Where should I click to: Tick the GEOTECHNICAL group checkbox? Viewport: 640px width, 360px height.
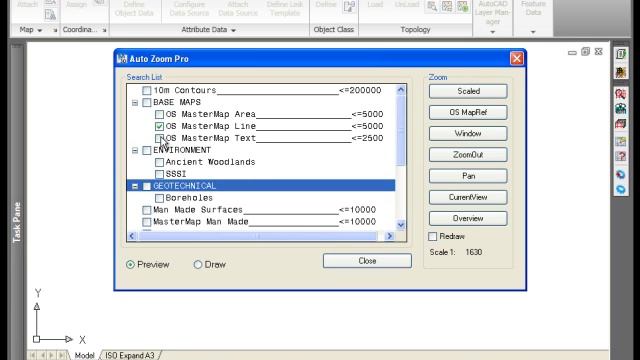coord(147,187)
